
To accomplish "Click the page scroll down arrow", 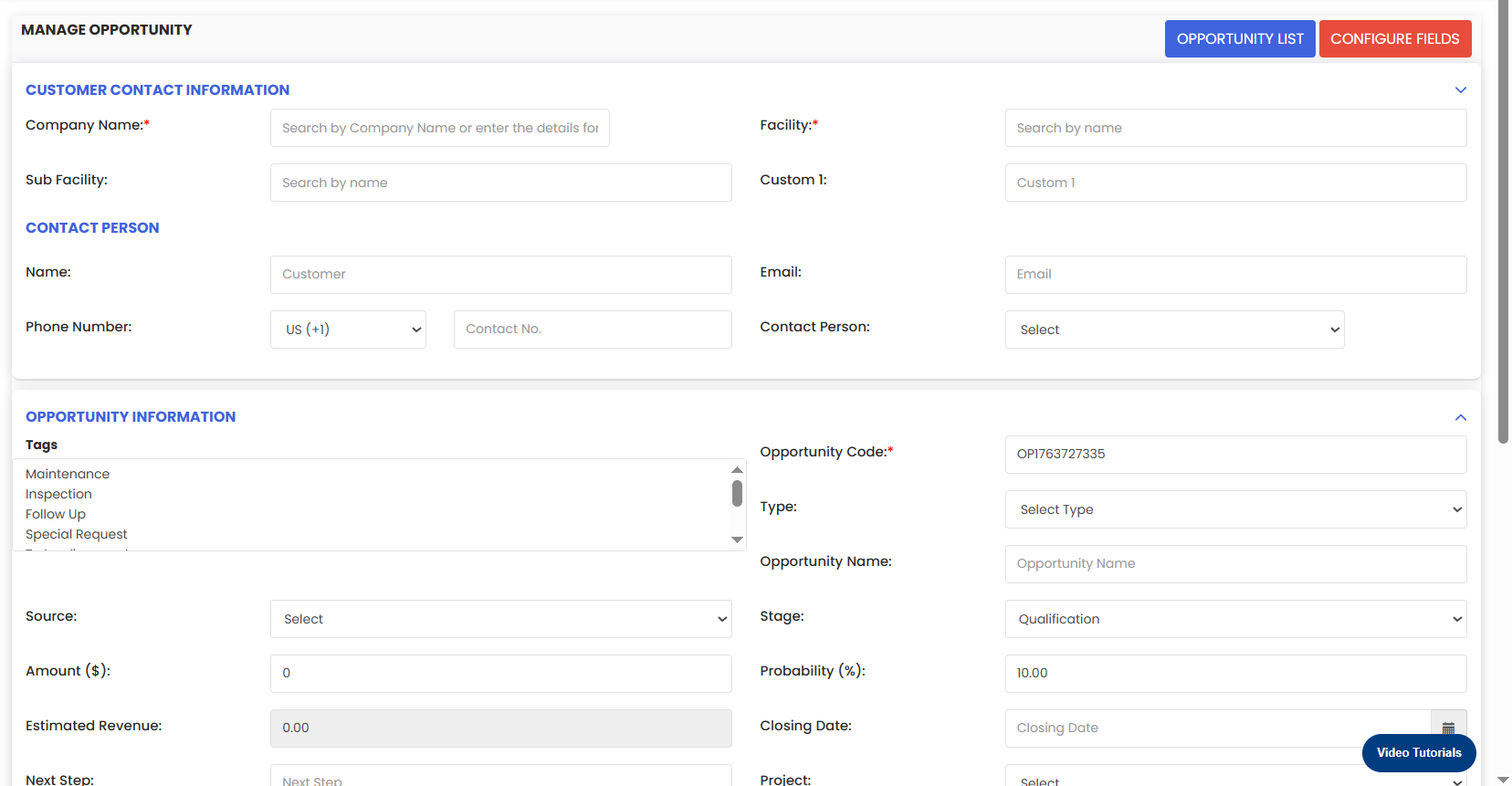I will tap(1504, 780).
